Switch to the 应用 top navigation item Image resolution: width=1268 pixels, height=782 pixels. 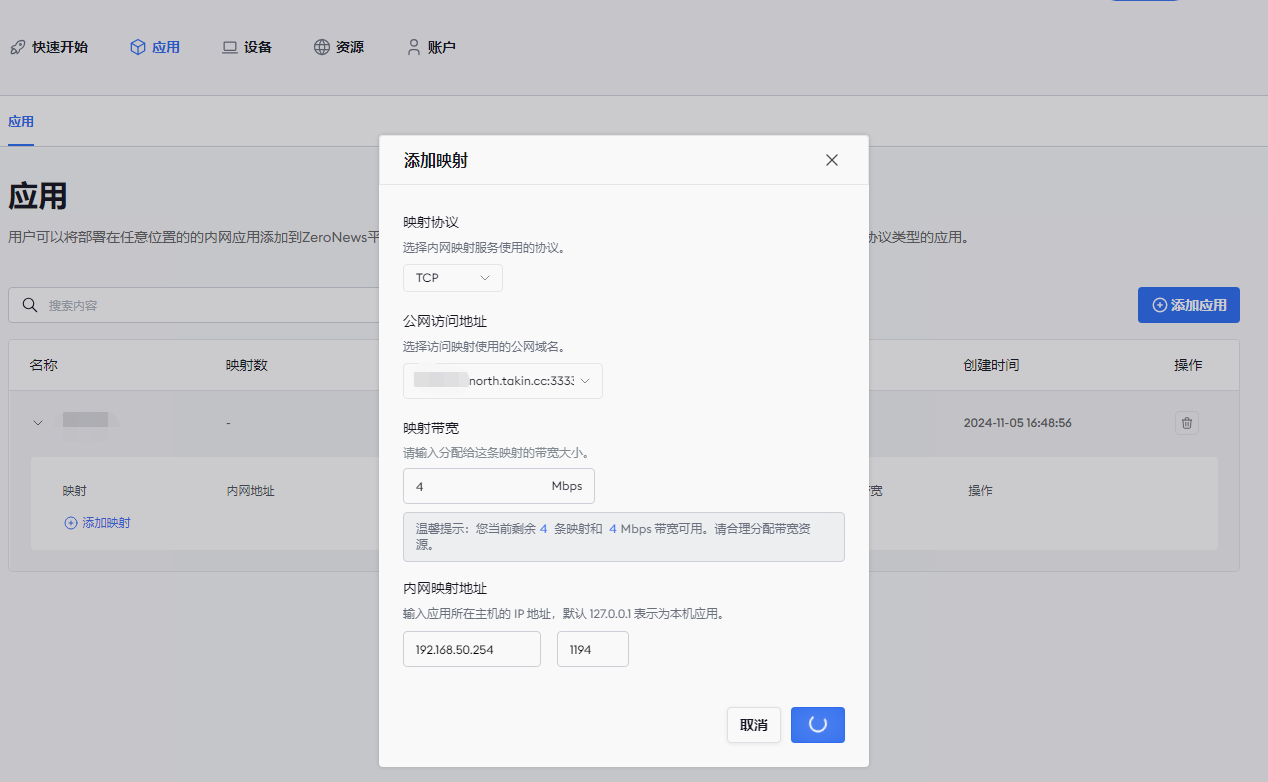(x=155, y=47)
